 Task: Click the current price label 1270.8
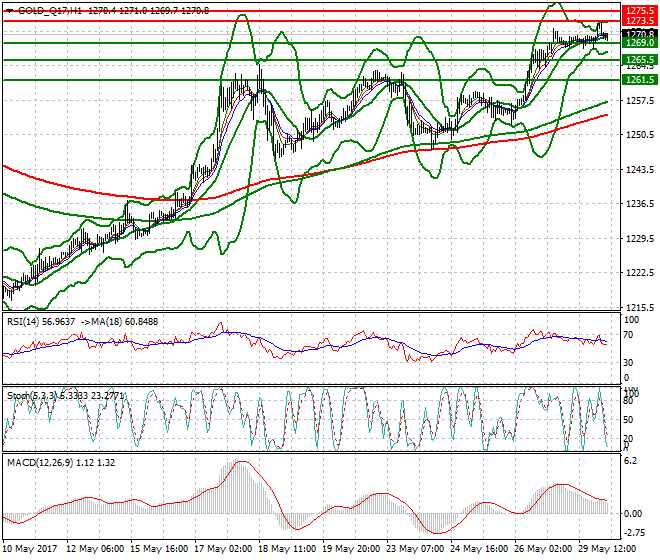[x=639, y=33]
